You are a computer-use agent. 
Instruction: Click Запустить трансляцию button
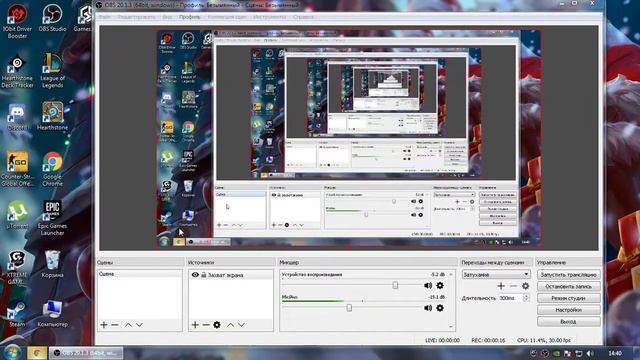point(569,275)
